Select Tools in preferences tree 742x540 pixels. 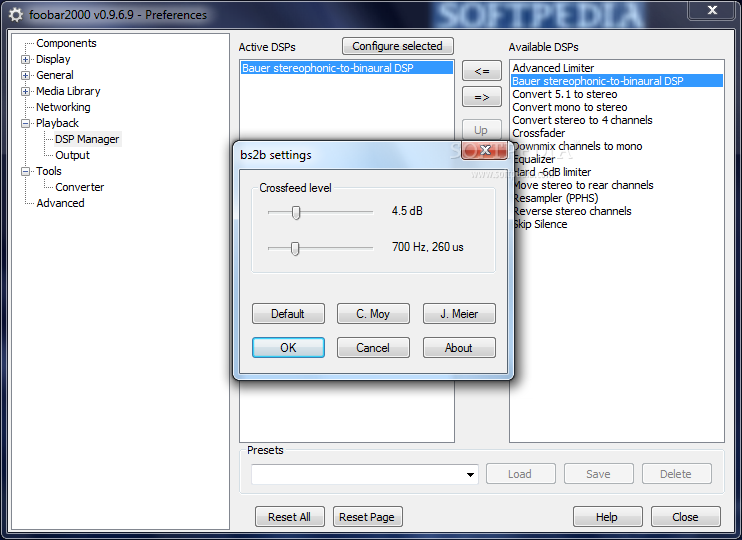pos(49,171)
